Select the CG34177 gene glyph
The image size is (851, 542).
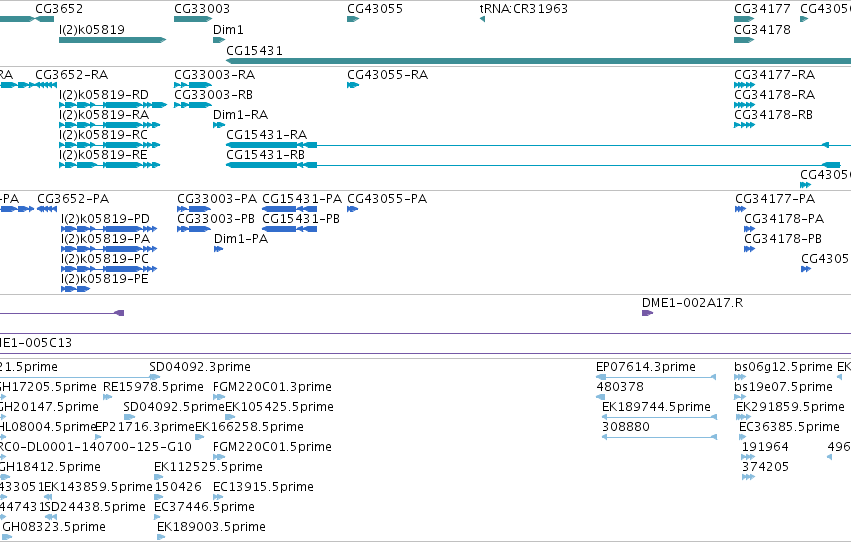point(744,19)
